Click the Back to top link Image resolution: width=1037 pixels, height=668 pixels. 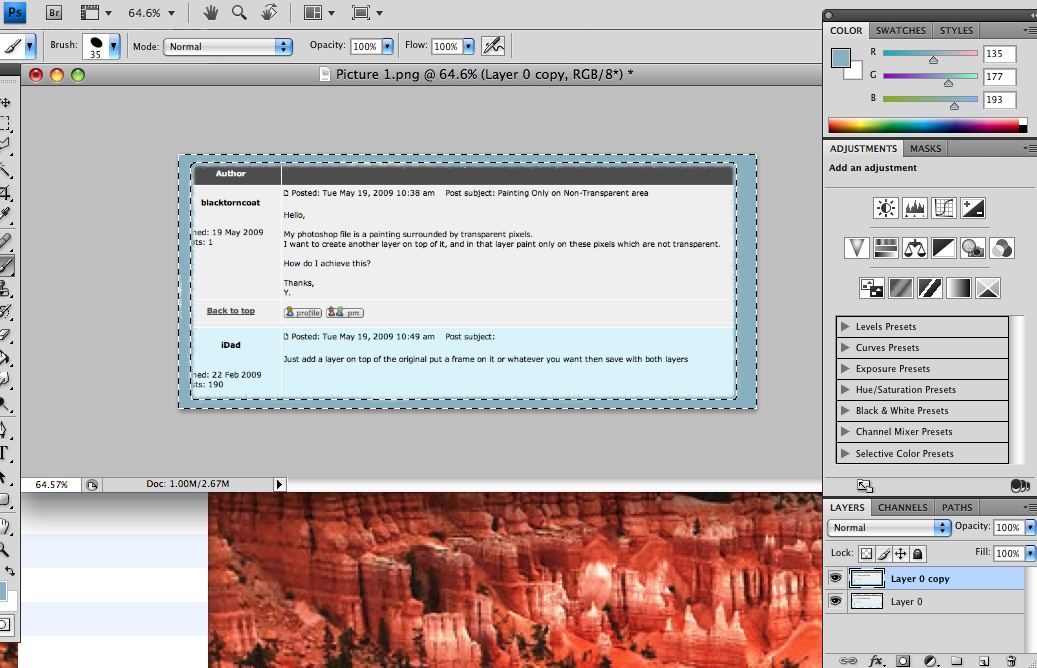(x=230, y=311)
